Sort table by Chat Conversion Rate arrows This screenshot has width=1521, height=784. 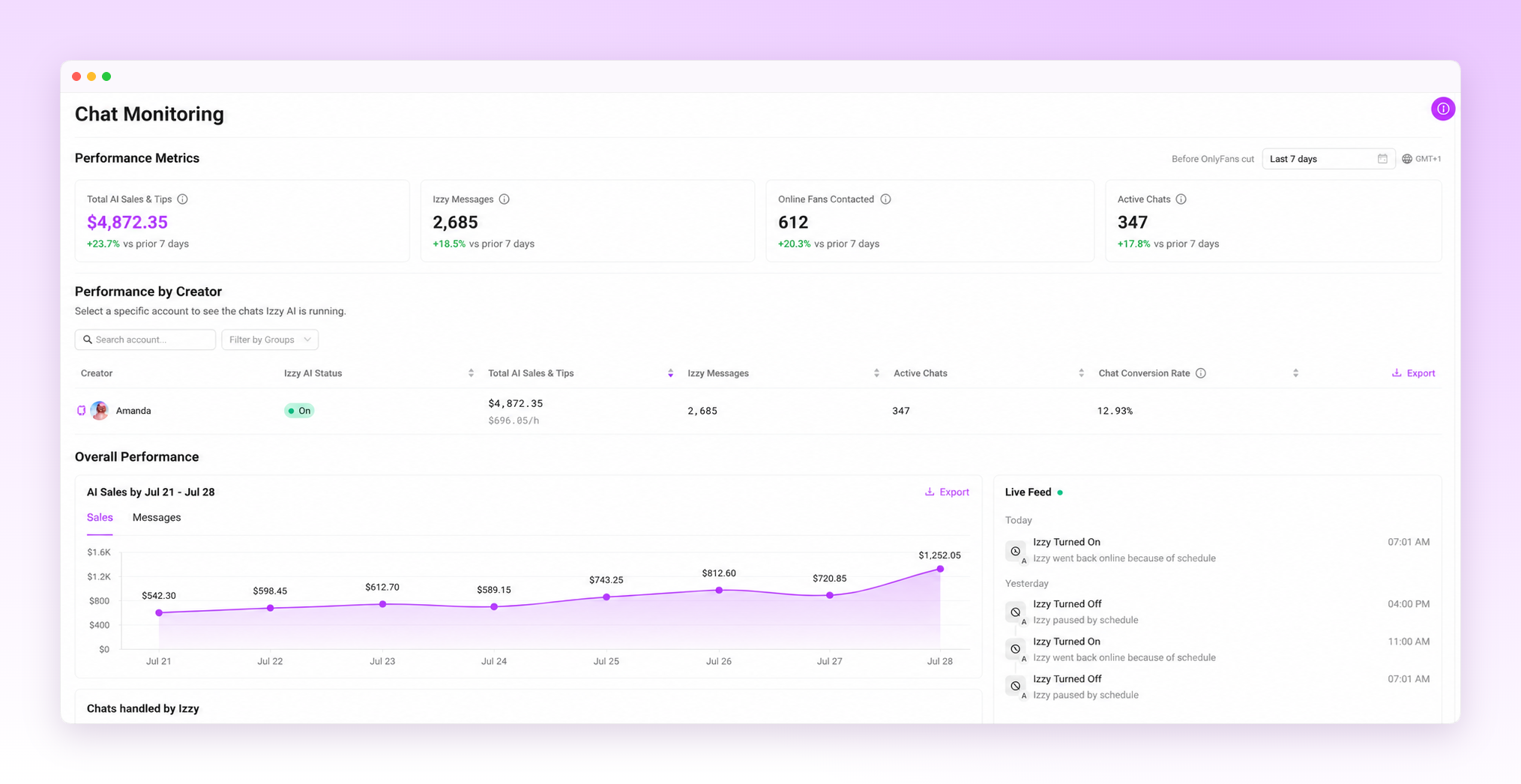(1295, 373)
